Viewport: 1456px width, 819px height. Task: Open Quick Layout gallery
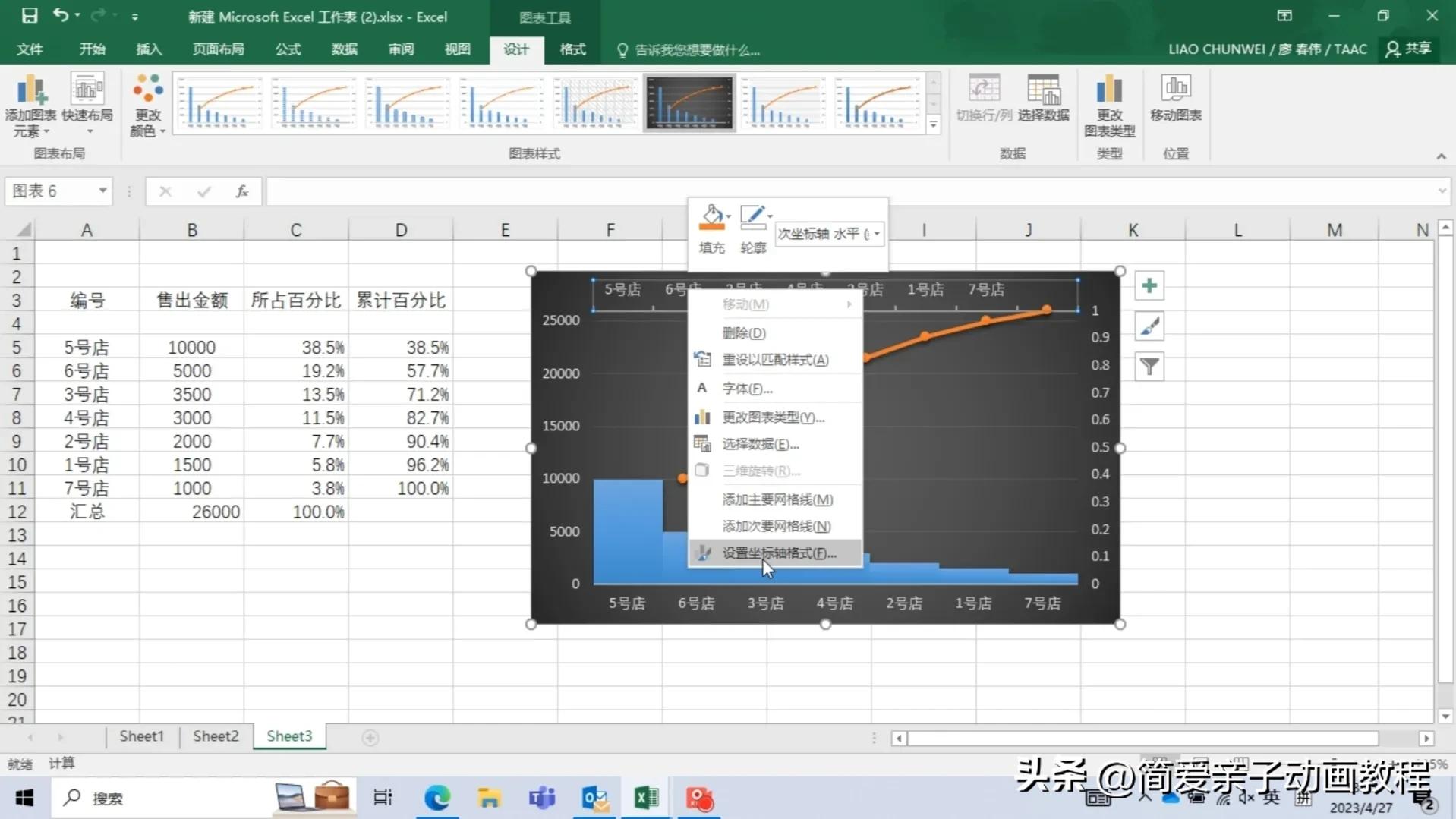(x=87, y=106)
